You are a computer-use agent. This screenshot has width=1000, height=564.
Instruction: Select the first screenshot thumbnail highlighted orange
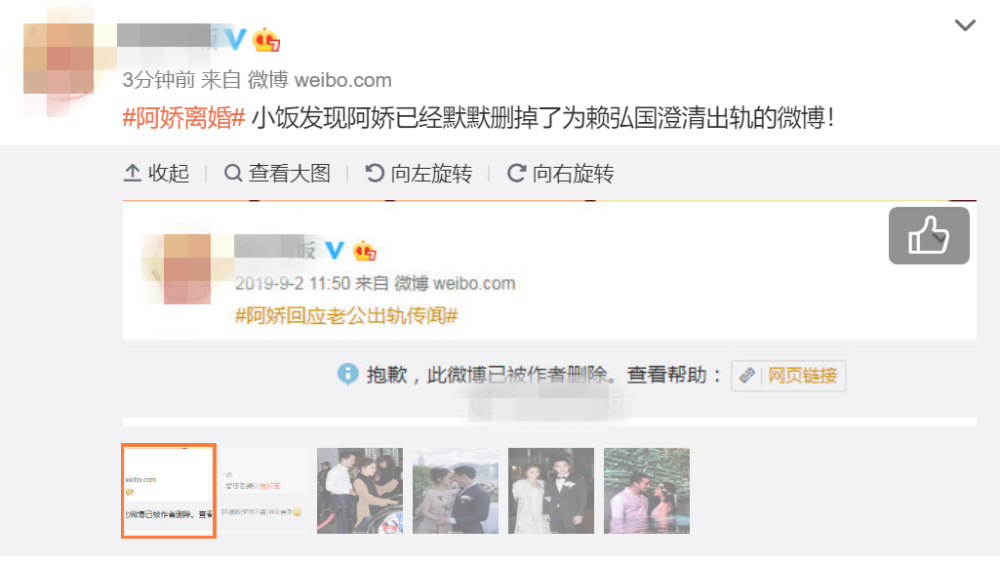tap(169, 491)
